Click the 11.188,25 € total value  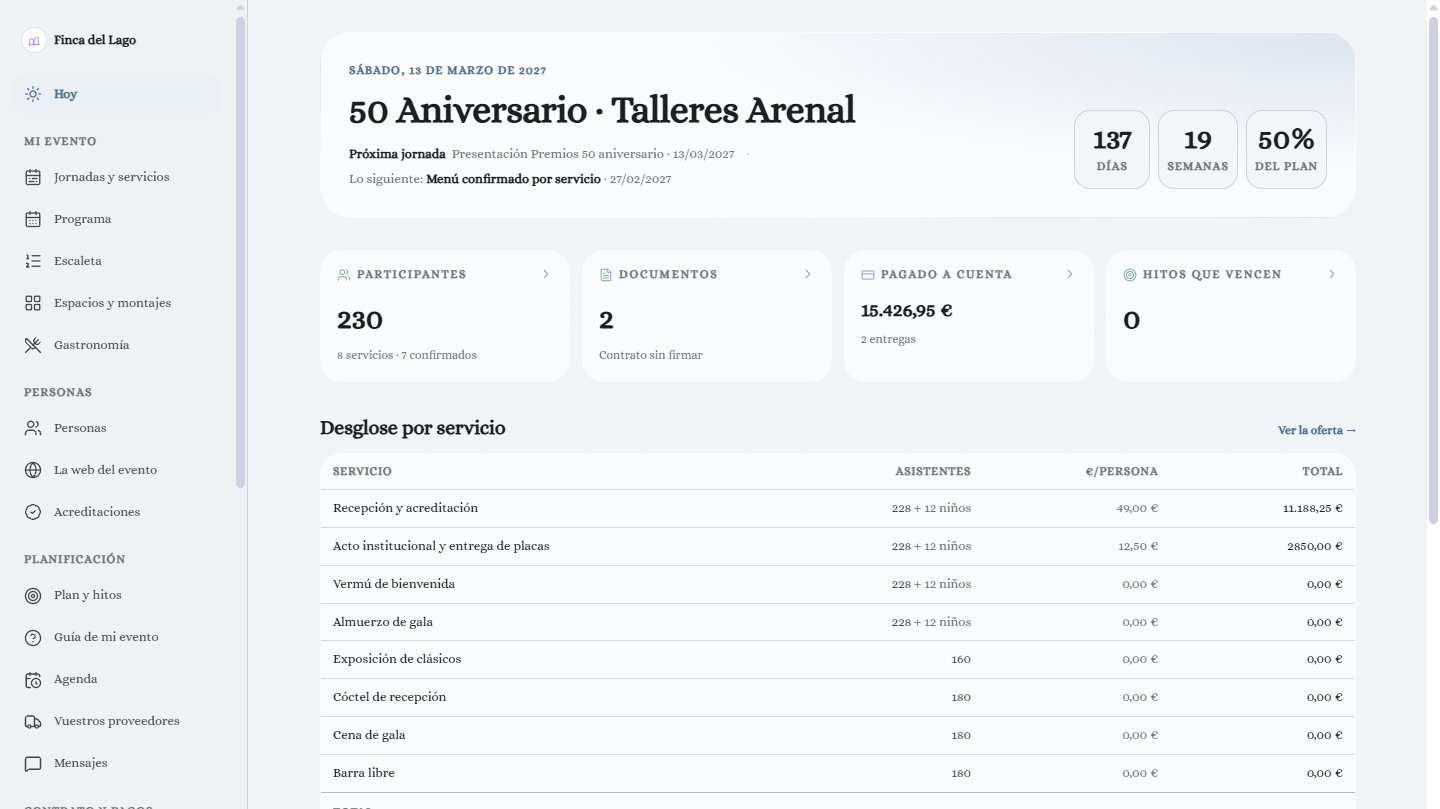coord(1313,508)
